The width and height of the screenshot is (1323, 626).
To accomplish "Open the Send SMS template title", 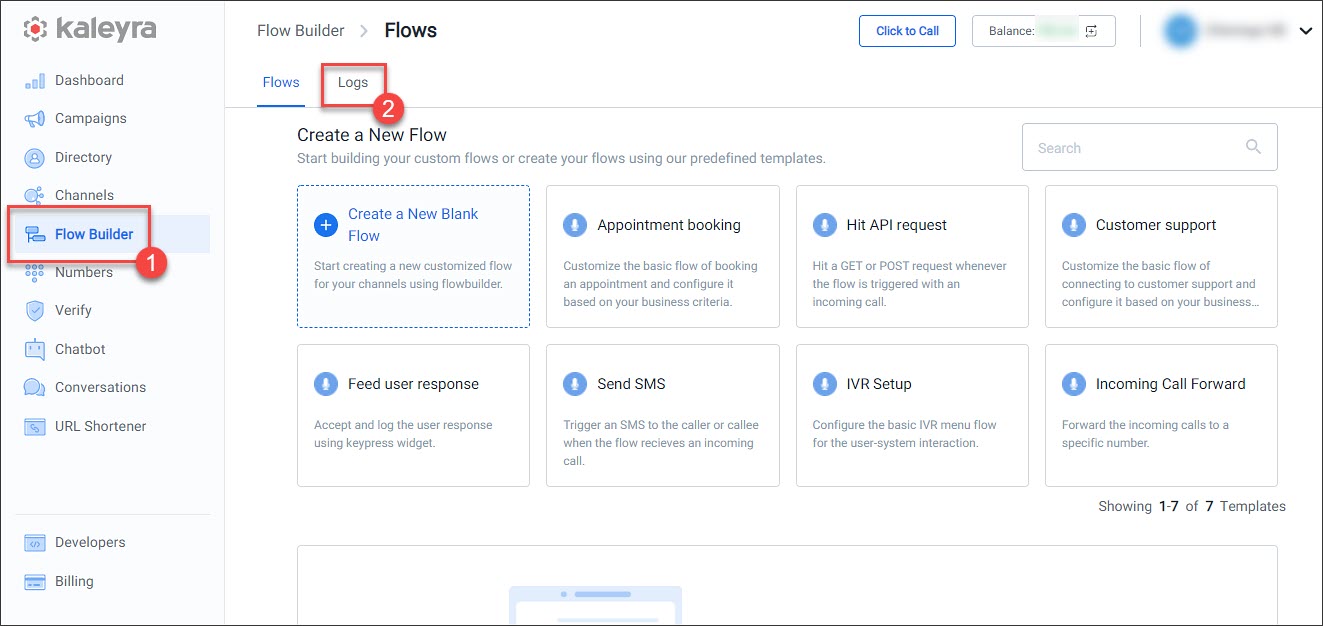I will pyautogui.click(x=631, y=384).
